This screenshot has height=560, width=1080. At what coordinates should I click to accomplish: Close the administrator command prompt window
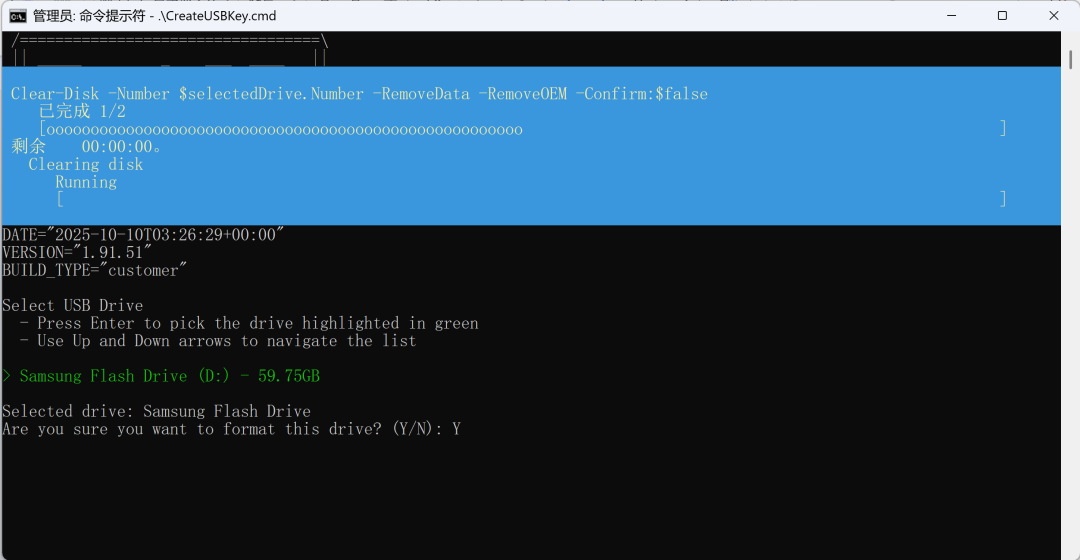pos(1054,15)
